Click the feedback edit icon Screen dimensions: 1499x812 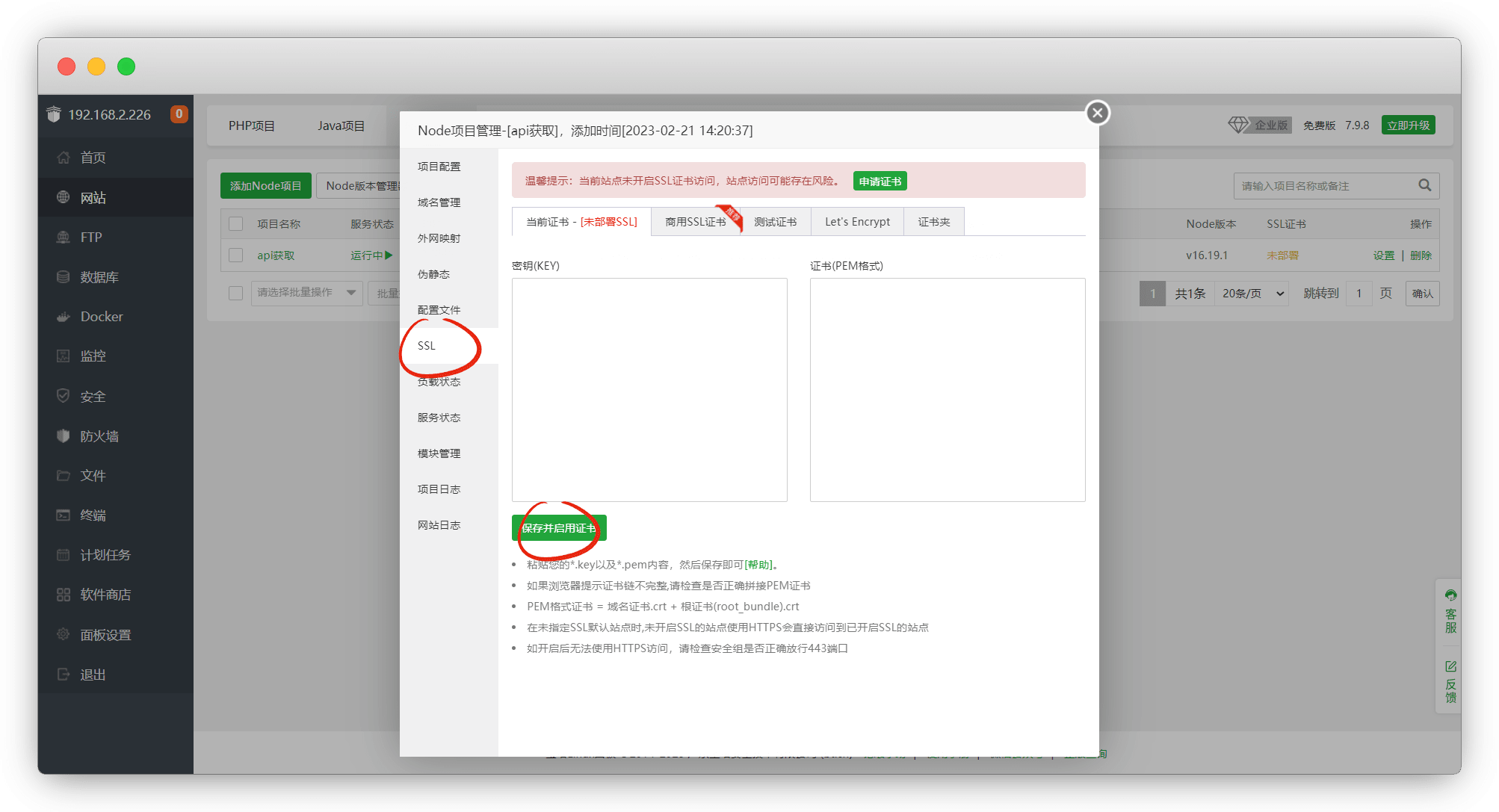point(1450,666)
